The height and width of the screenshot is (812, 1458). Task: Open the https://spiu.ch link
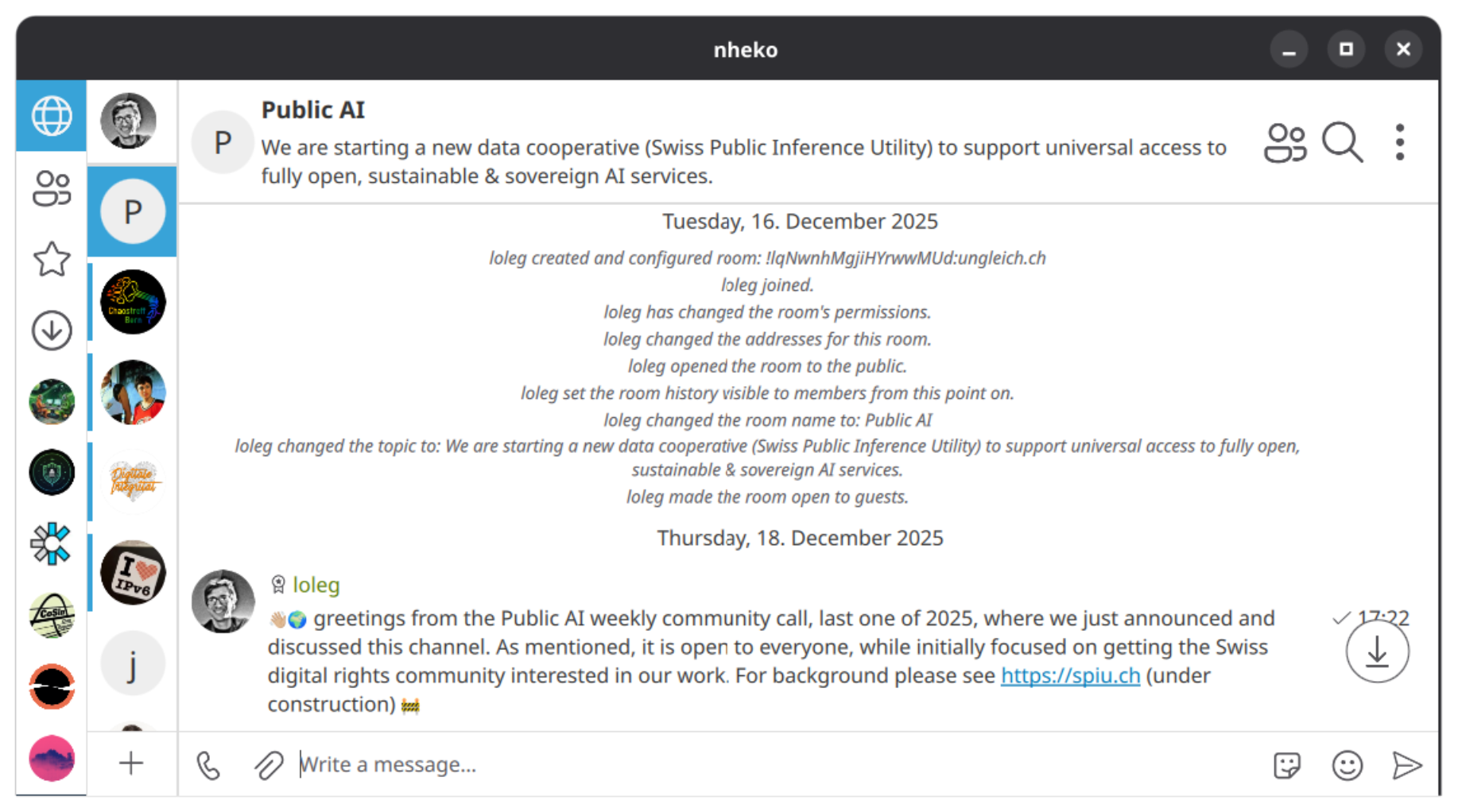tap(1070, 675)
